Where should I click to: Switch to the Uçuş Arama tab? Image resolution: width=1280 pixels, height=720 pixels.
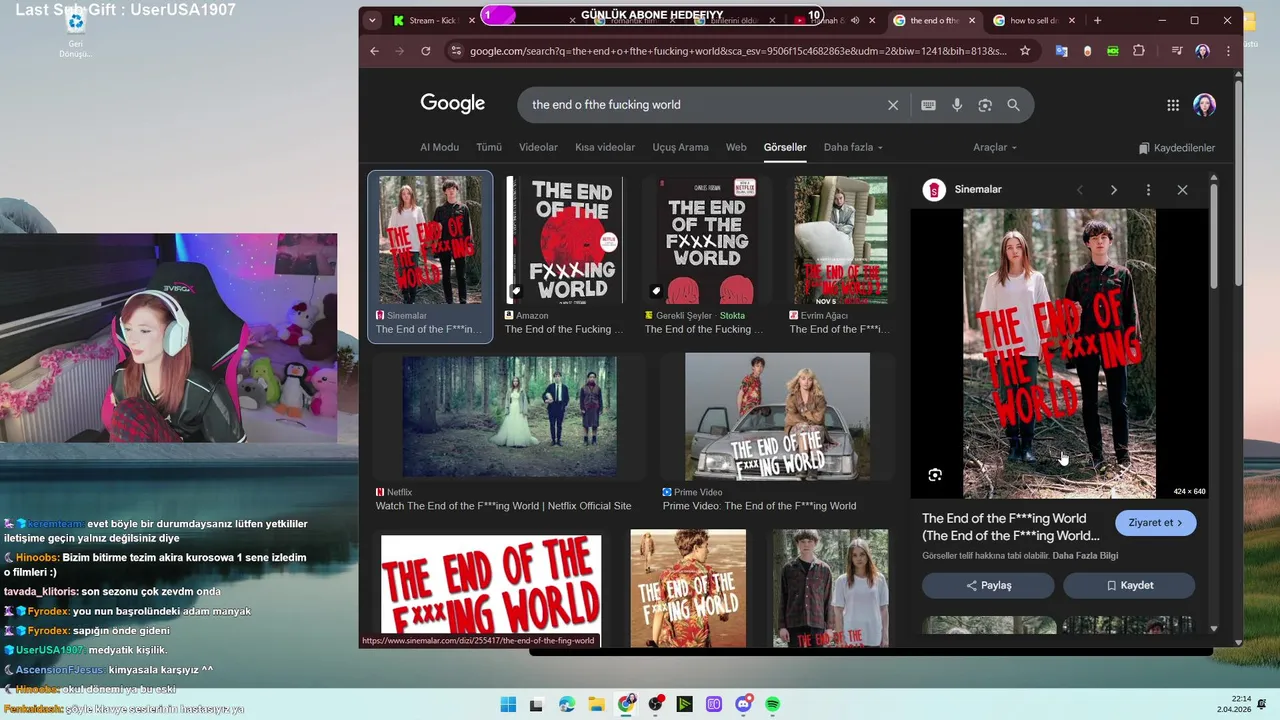coord(680,147)
